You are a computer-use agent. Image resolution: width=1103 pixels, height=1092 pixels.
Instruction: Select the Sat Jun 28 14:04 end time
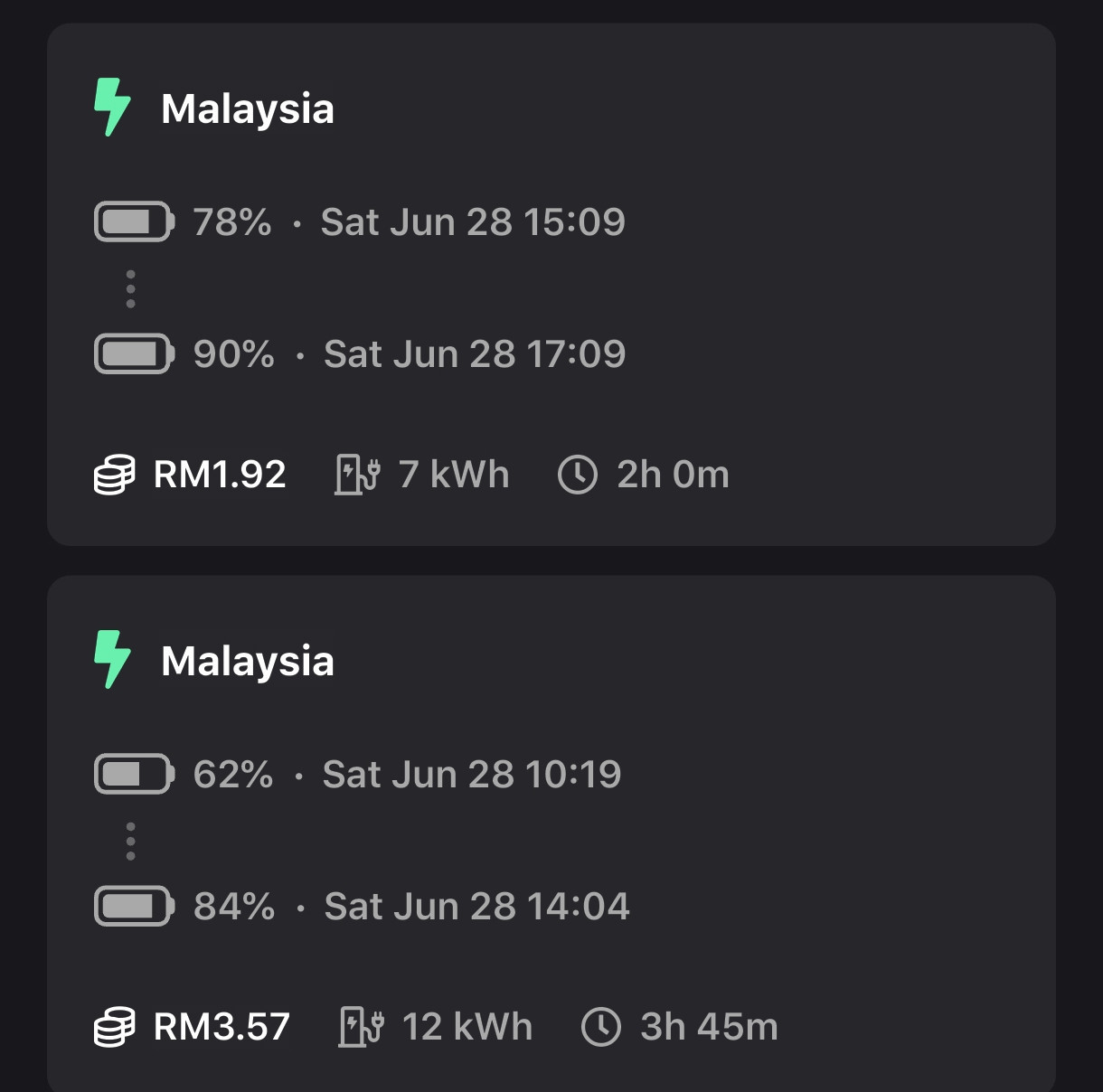pos(476,907)
